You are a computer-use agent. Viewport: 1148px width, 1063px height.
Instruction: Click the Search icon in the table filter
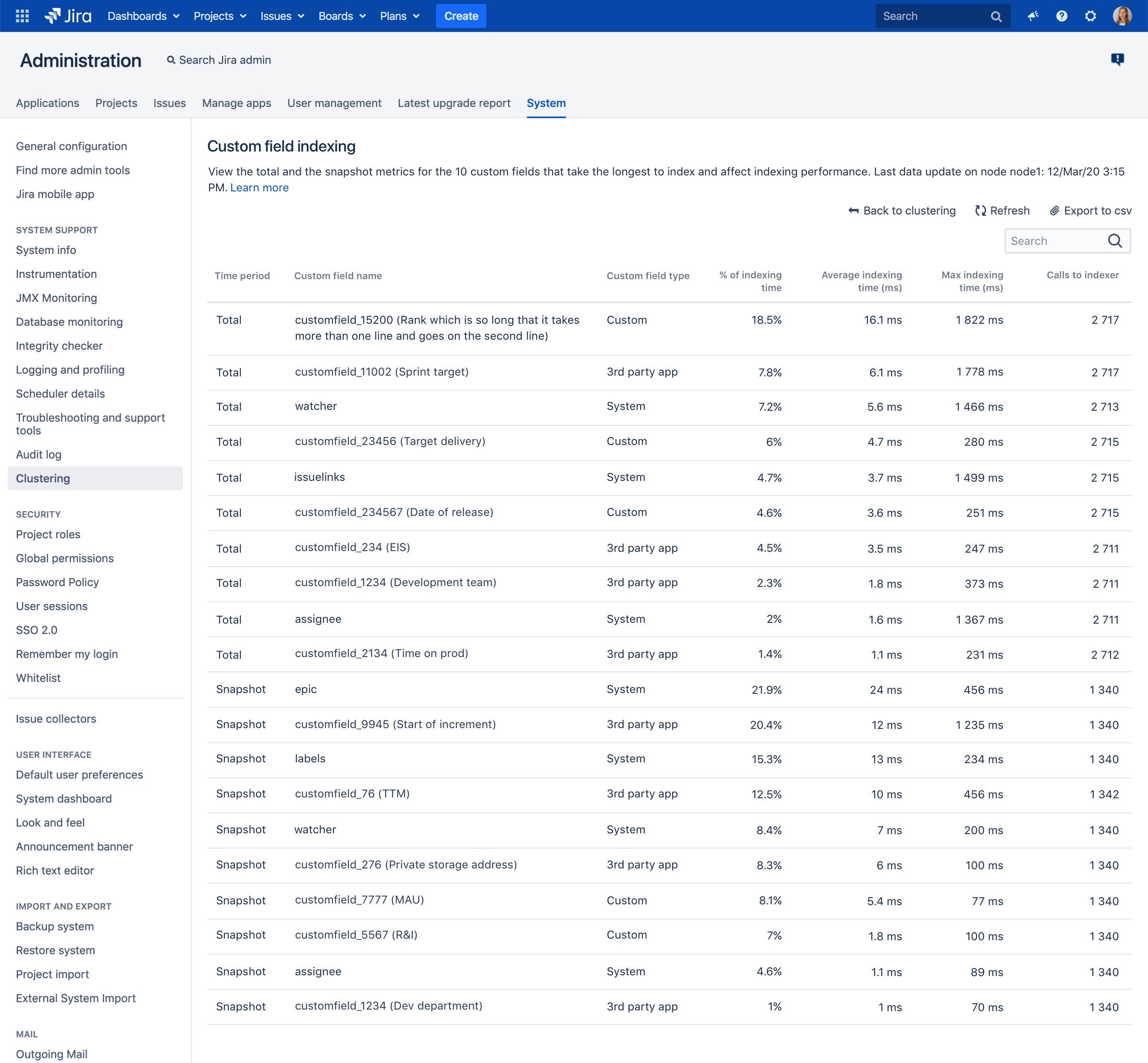1117,242
